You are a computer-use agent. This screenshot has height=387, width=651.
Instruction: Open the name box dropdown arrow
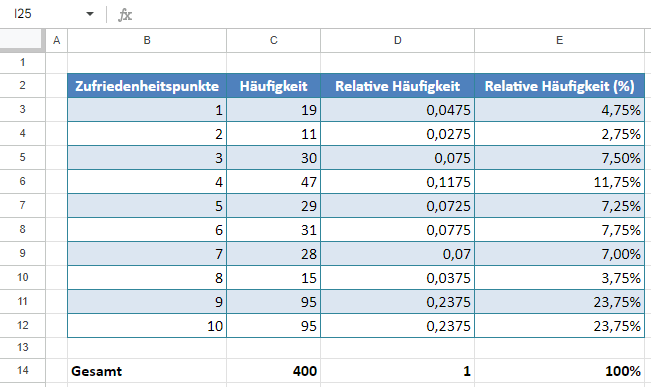pyautogui.click(x=90, y=14)
